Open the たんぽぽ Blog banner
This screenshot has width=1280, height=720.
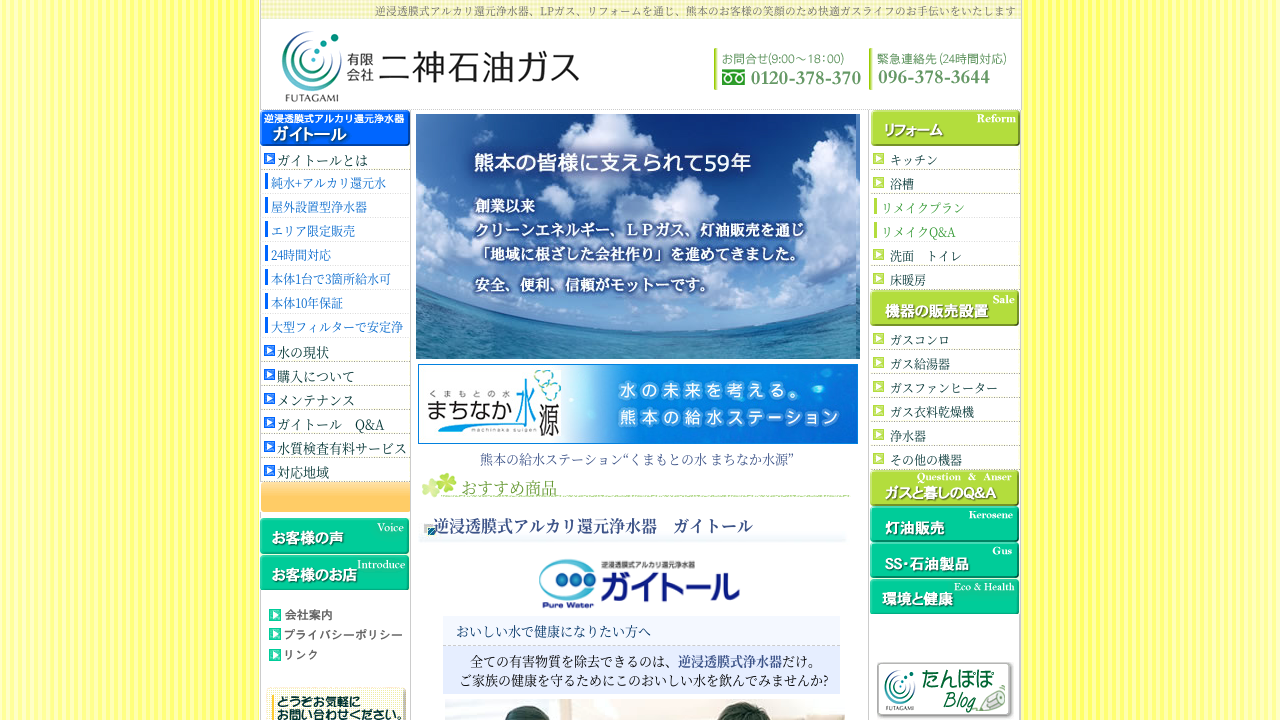944,689
